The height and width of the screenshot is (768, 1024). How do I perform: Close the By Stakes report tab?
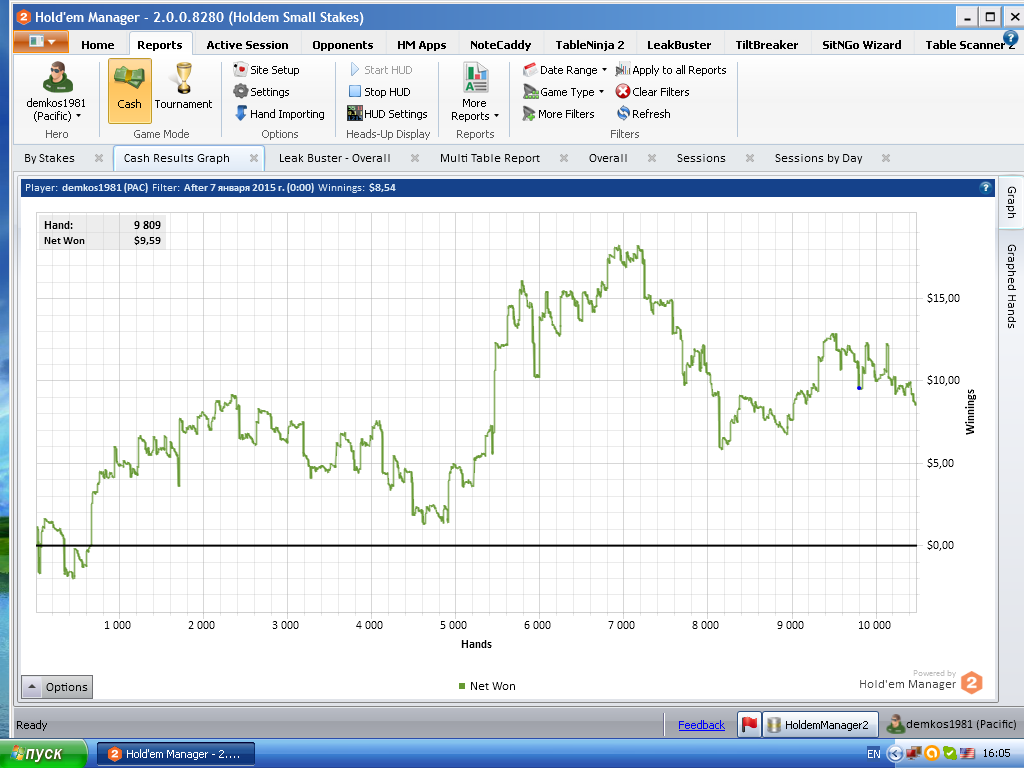click(x=99, y=158)
